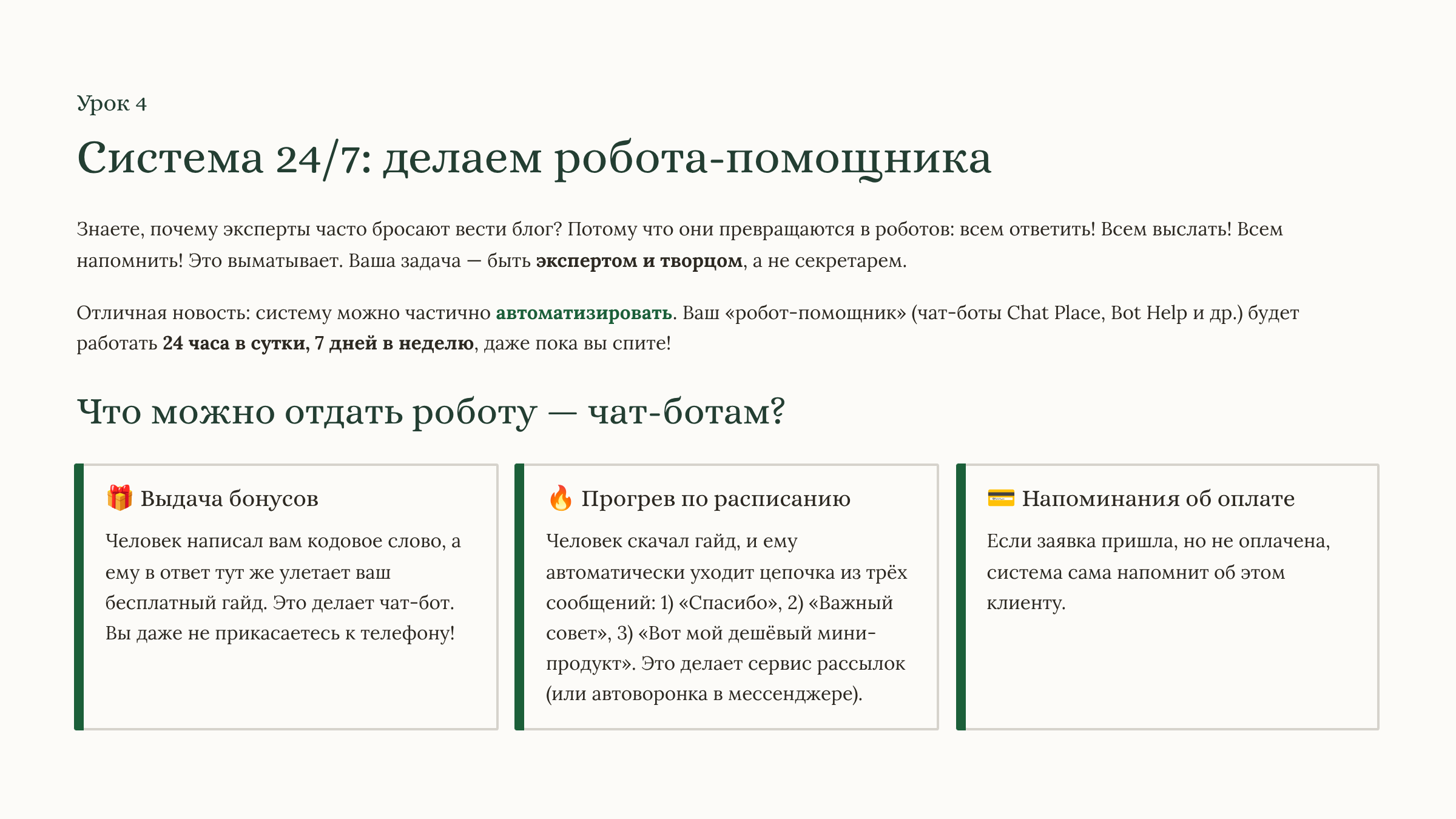Click the fire icon on Прогрев по расписанию card

pos(561,499)
